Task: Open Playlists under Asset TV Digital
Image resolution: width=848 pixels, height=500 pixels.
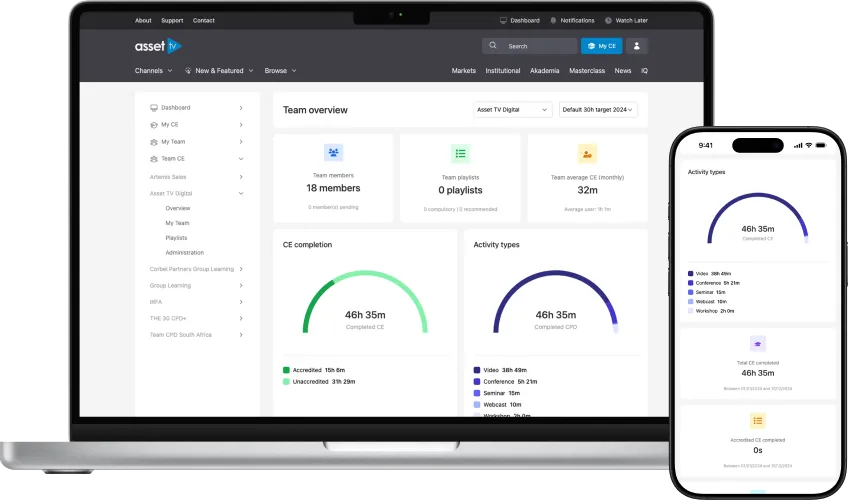Action: tap(176, 238)
